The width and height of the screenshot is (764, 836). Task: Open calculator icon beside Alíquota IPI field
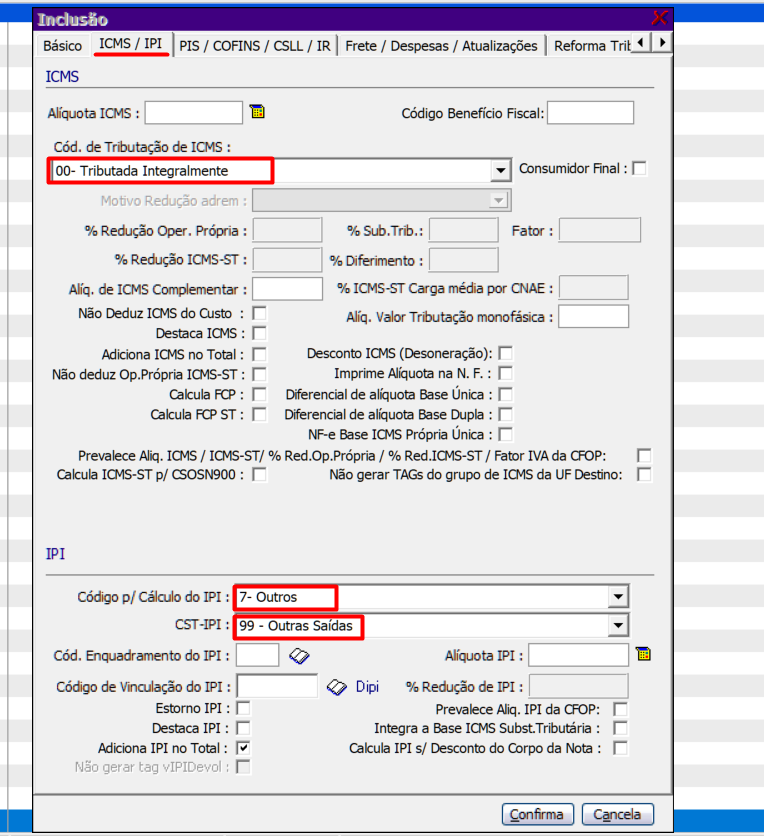coord(643,654)
